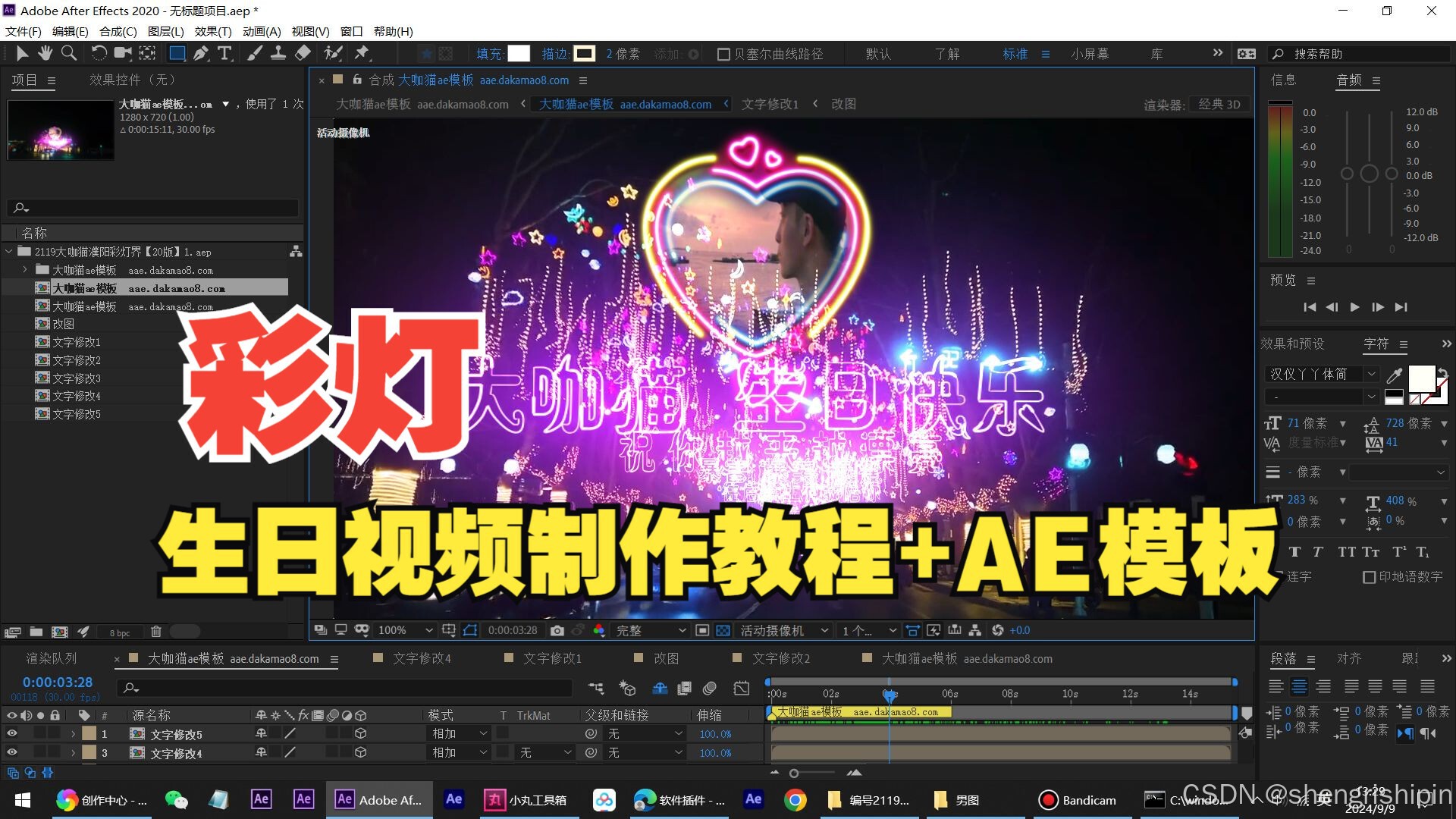1456x819 pixels.
Task: Open the resolution 完整 dropdown
Action: point(651,630)
